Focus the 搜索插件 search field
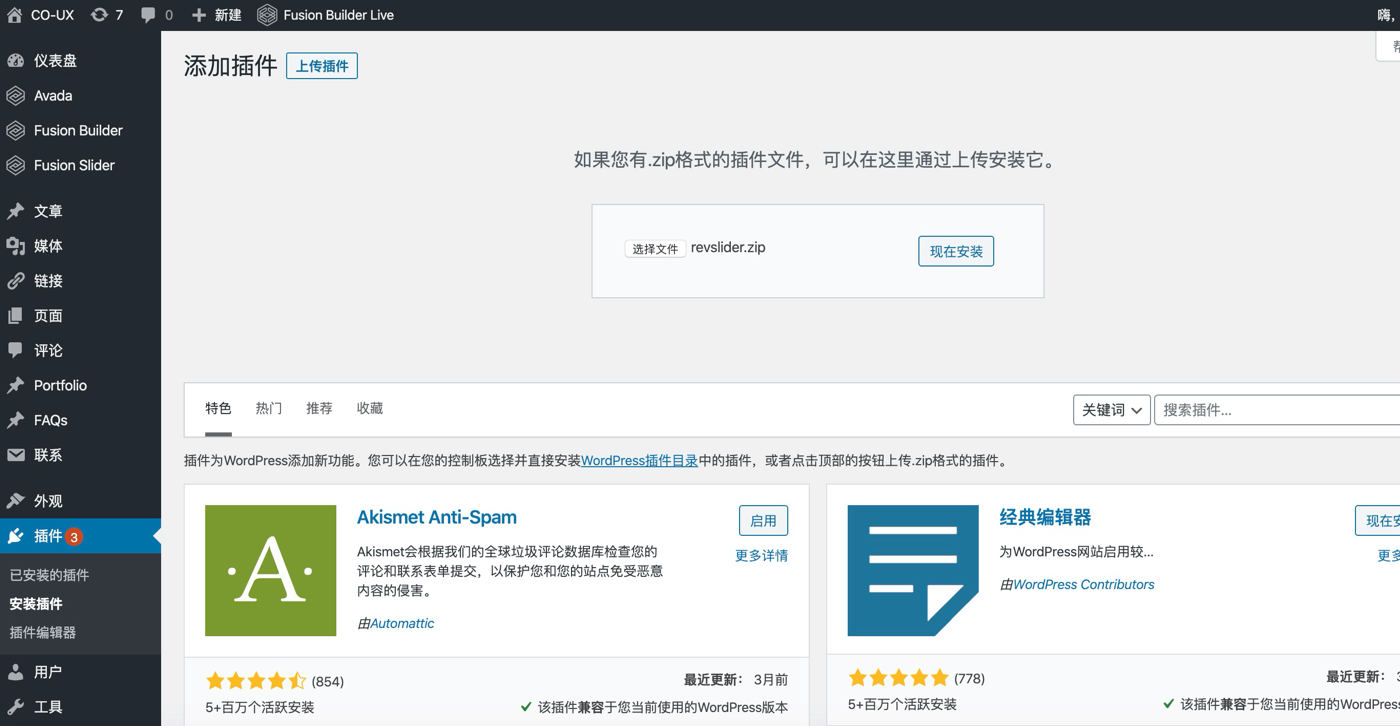Image resolution: width=1400 pixels, height=726 pixels. (1277, 410)
